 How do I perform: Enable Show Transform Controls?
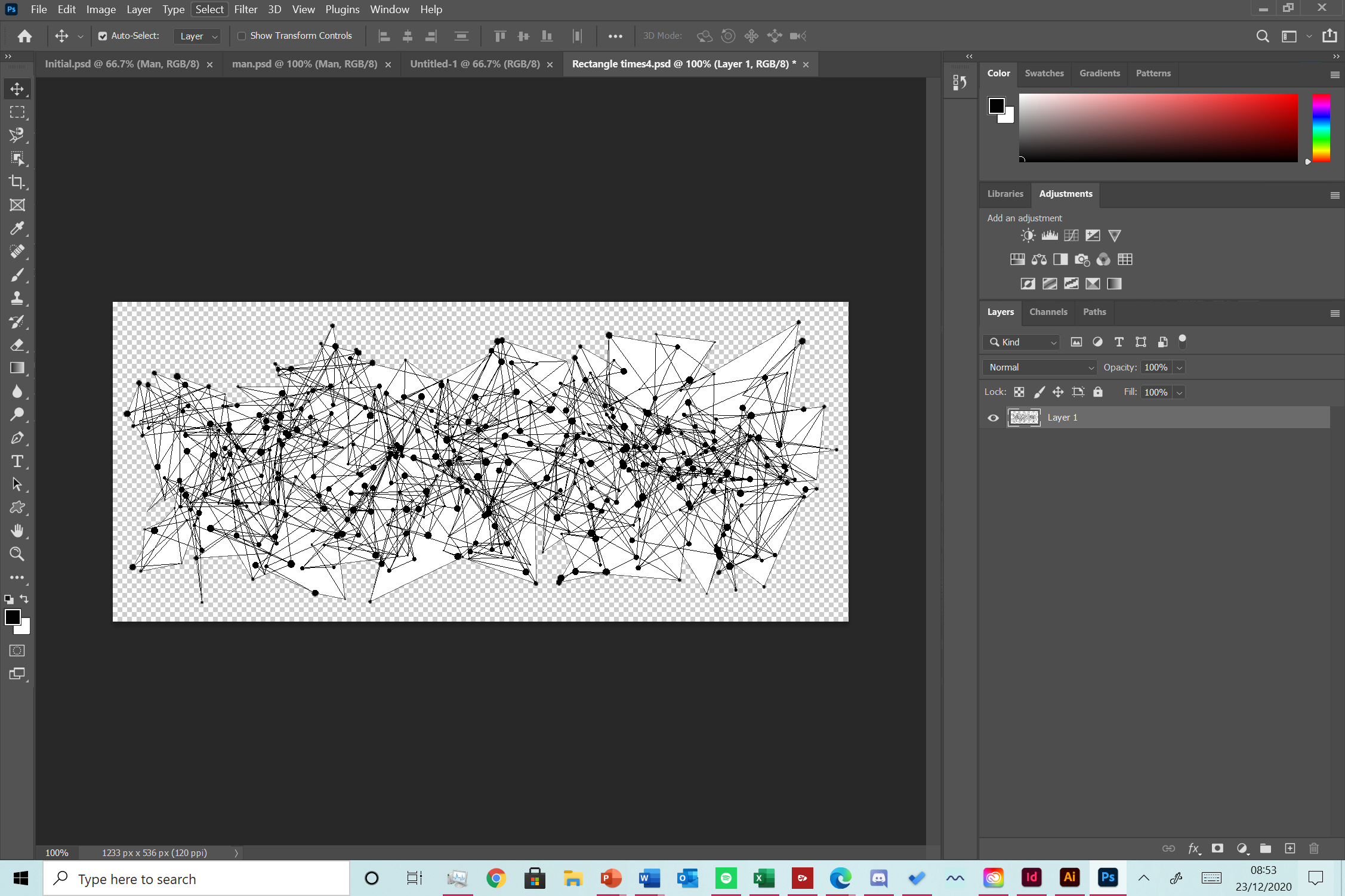click(x=242, y=36)
